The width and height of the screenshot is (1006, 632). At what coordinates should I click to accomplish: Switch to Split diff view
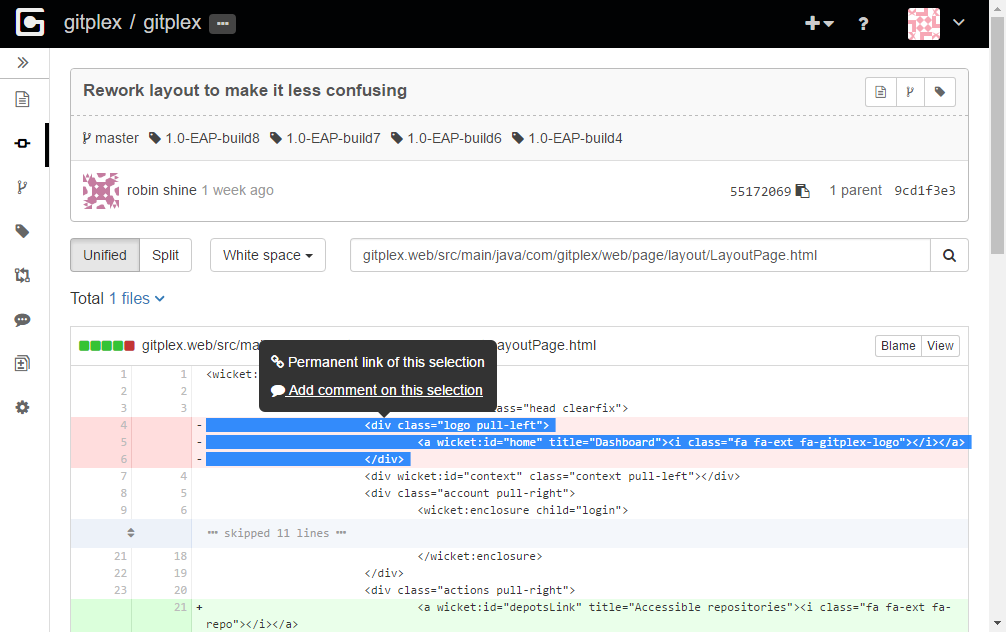(x=166, y=255)
